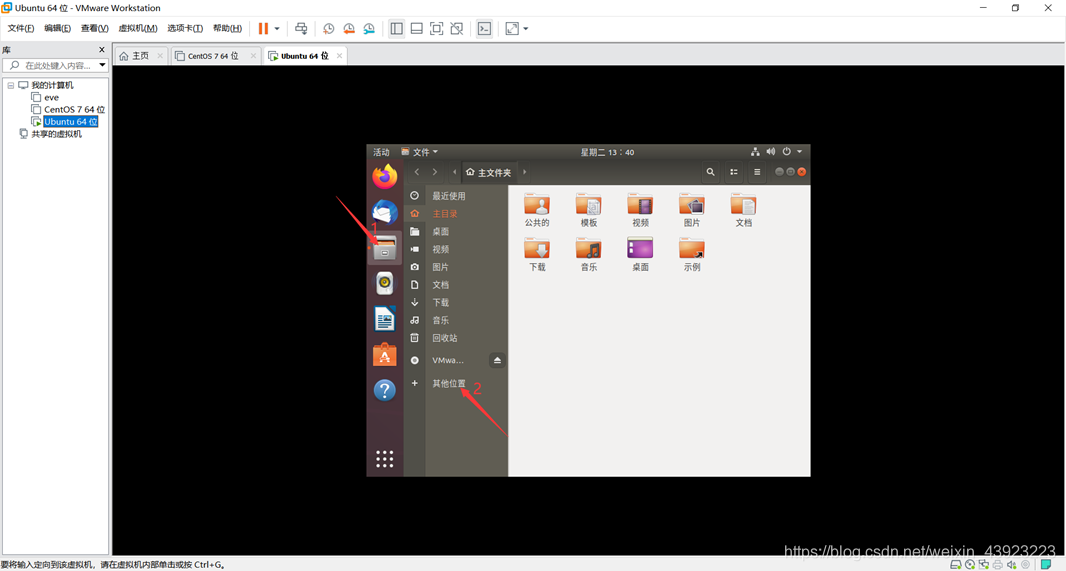Screen dimensions: 1066x571
Task: Click the stretch guest display icon
Action: point(512,29)
